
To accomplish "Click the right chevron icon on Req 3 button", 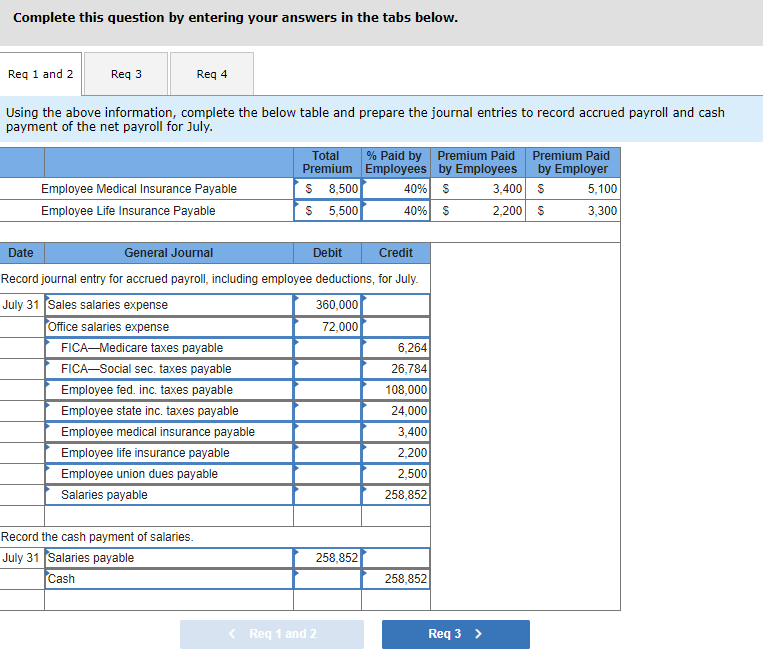I will [x=478, y=634].
